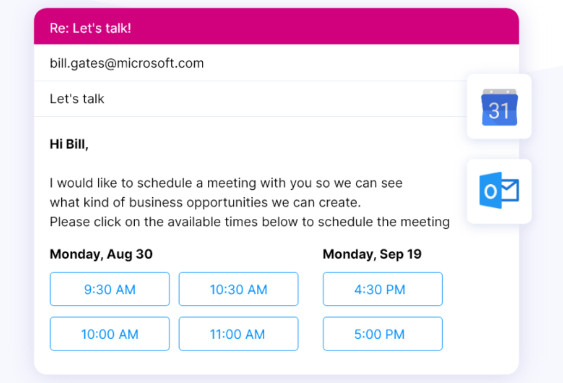Viewport: 563px width, 383px height.
Task: Click the 'Monday, Sep 19' date heading
Action: [x=372, y=254]
